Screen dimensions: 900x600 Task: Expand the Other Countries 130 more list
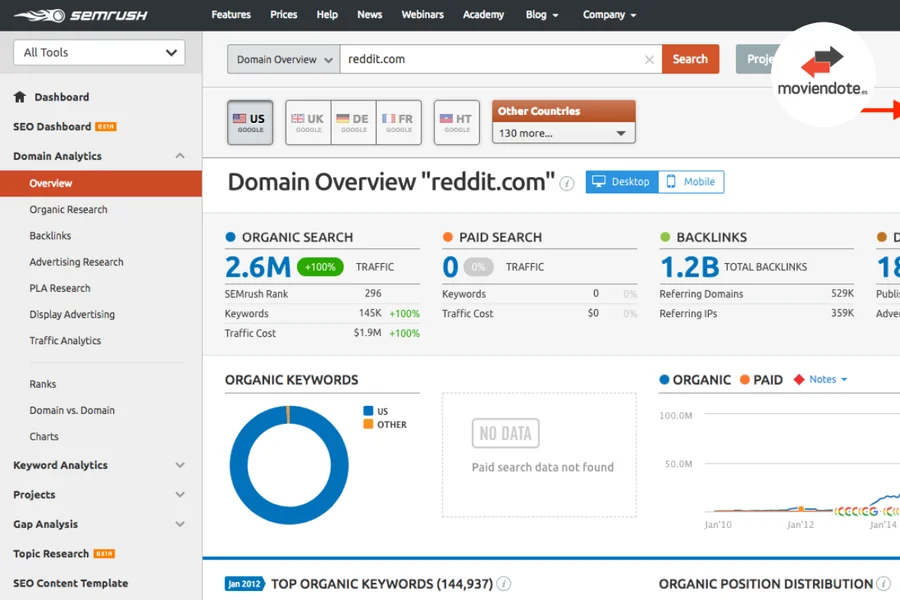point(563,133)
